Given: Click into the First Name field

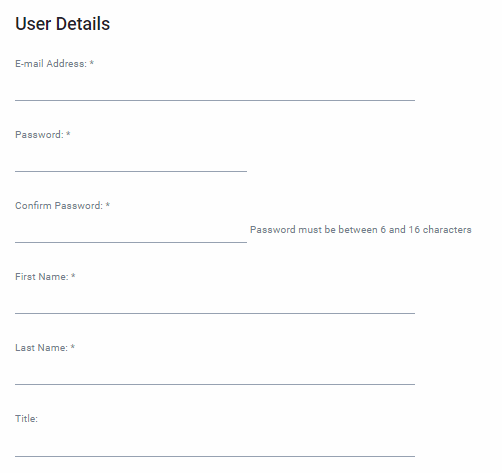Looking at the screenshot, I should point(215,301).
